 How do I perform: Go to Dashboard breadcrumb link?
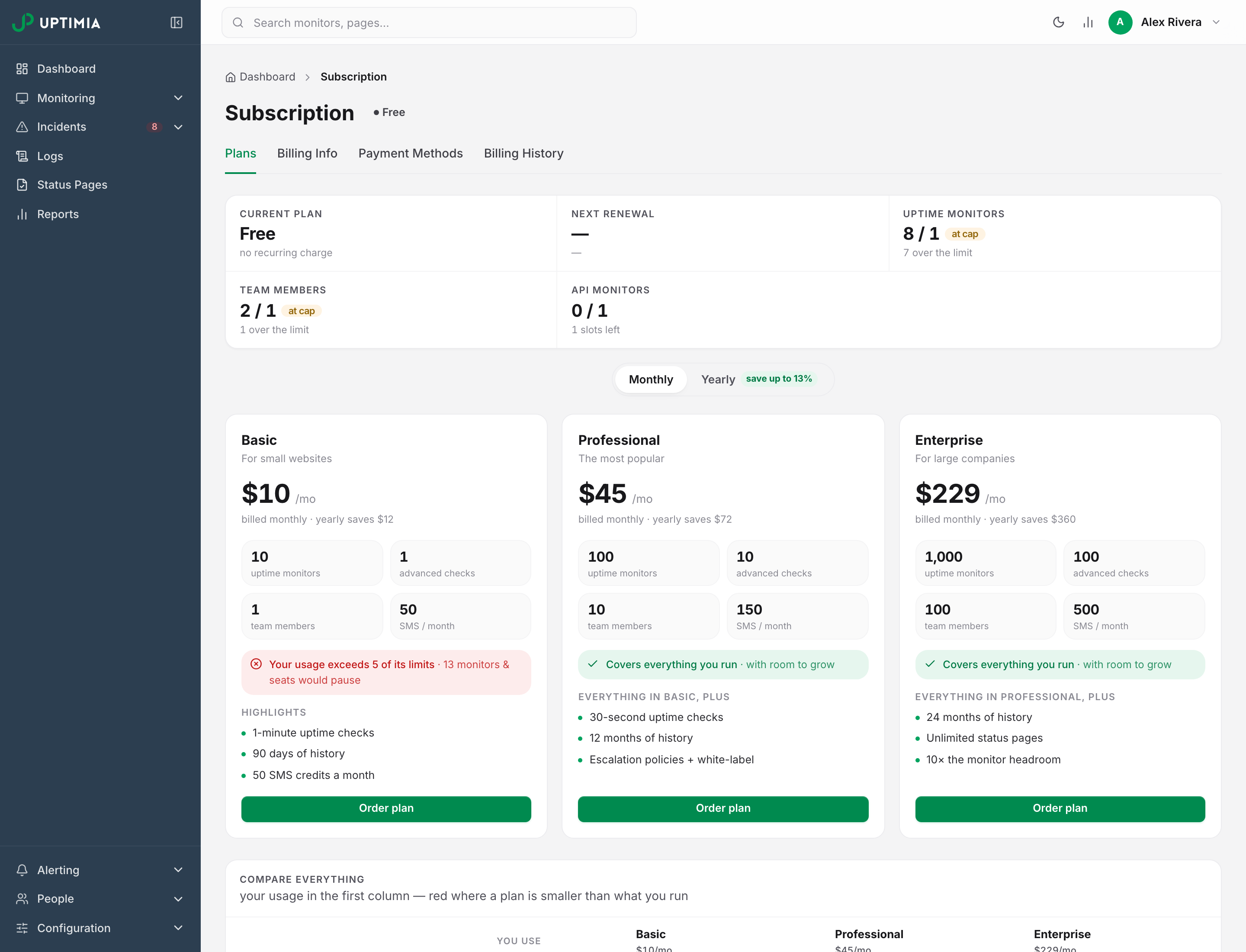[x=267, y=77]
